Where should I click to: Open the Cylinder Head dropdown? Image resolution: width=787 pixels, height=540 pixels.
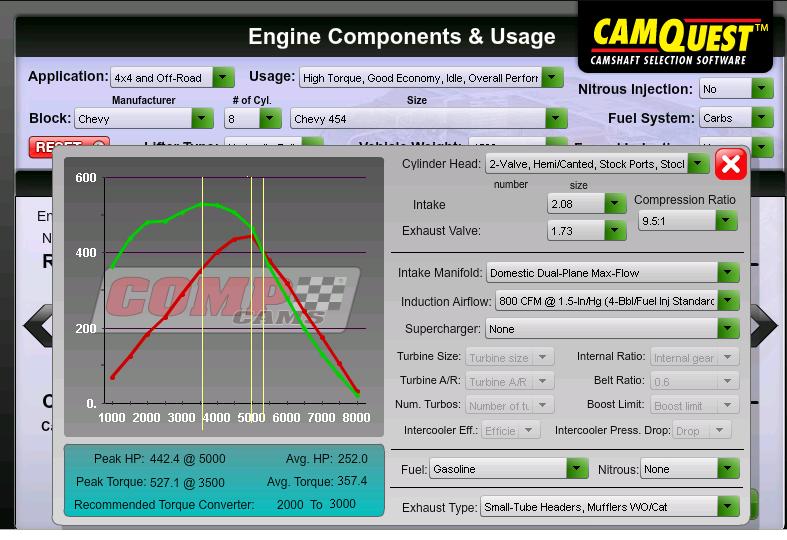[597, 164]
